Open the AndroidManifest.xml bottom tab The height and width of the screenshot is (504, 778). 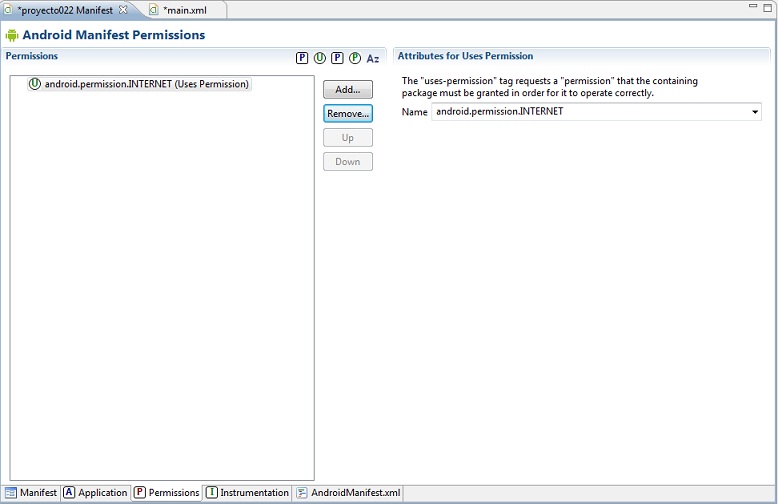(348, 493)
